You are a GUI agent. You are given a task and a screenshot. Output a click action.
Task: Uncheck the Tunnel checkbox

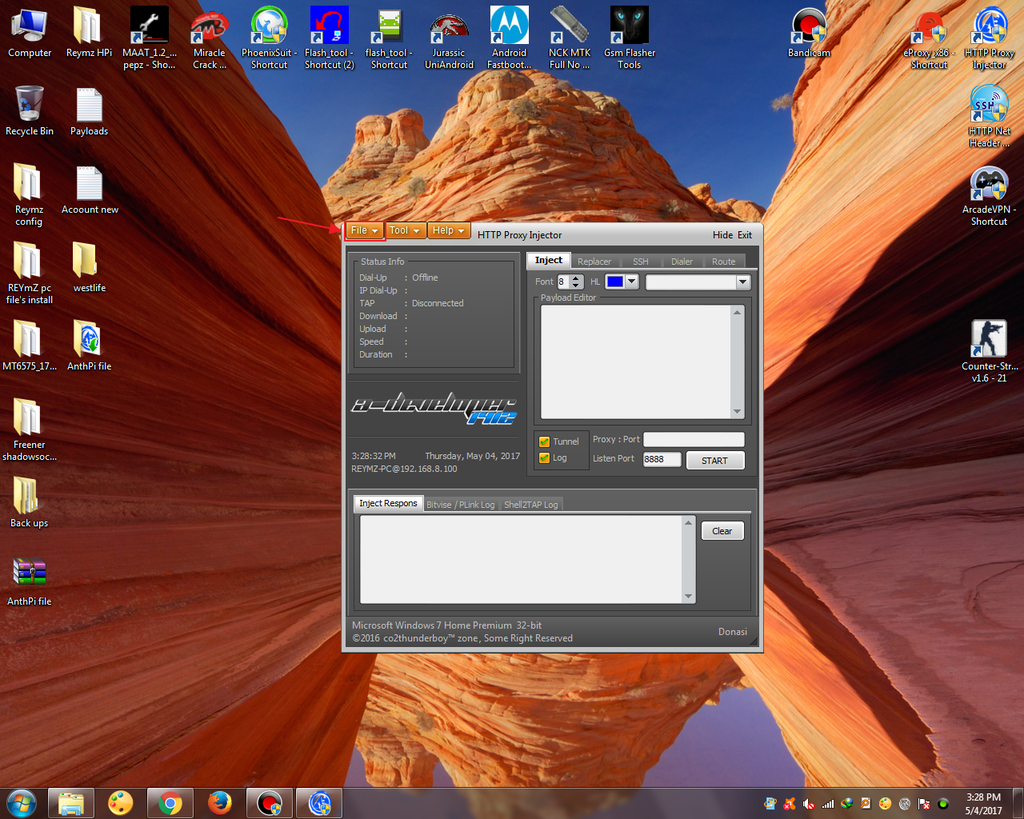coord(544,441)
